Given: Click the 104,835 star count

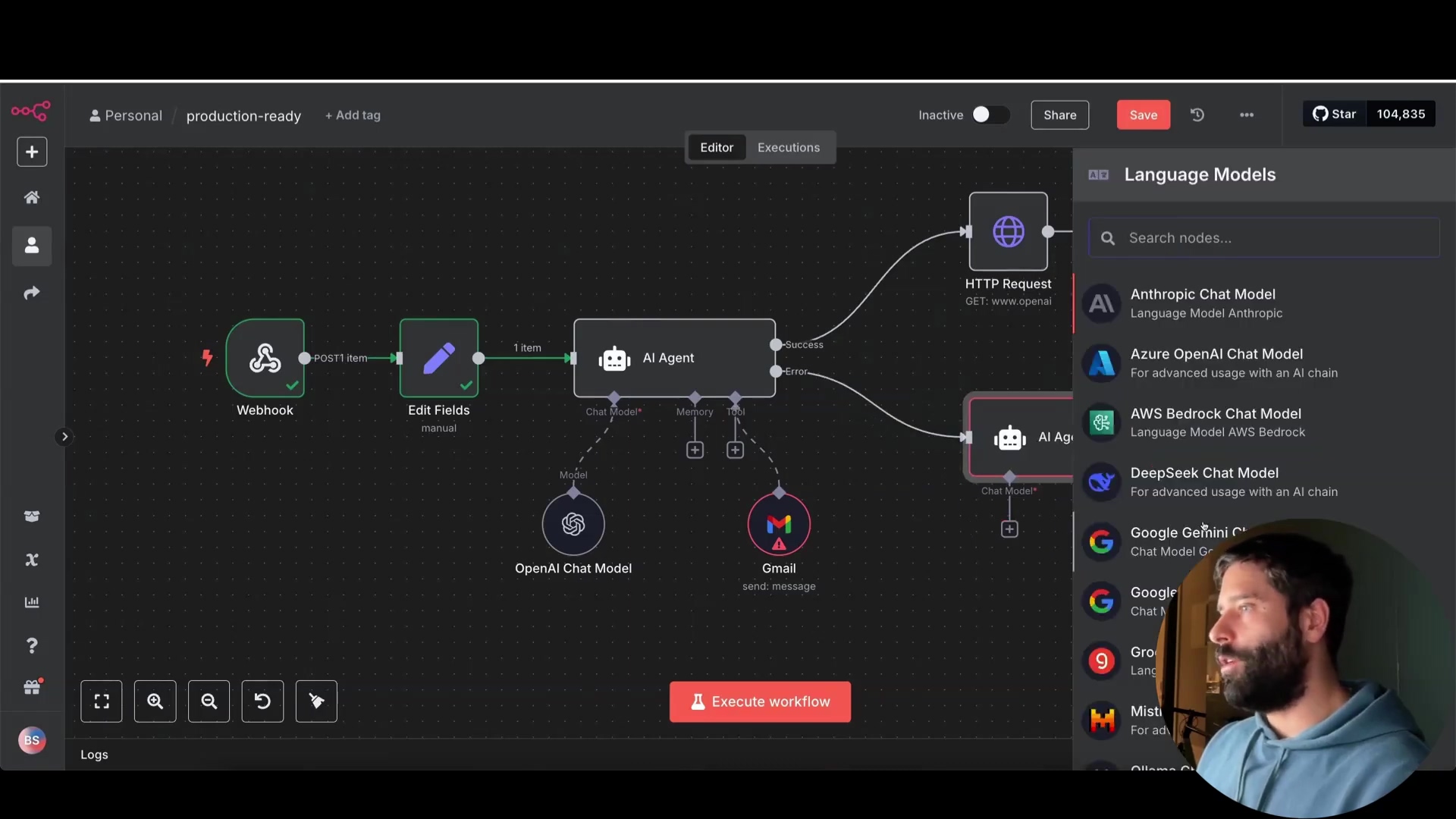Looking at the screenshot, I should [1401, 114].
